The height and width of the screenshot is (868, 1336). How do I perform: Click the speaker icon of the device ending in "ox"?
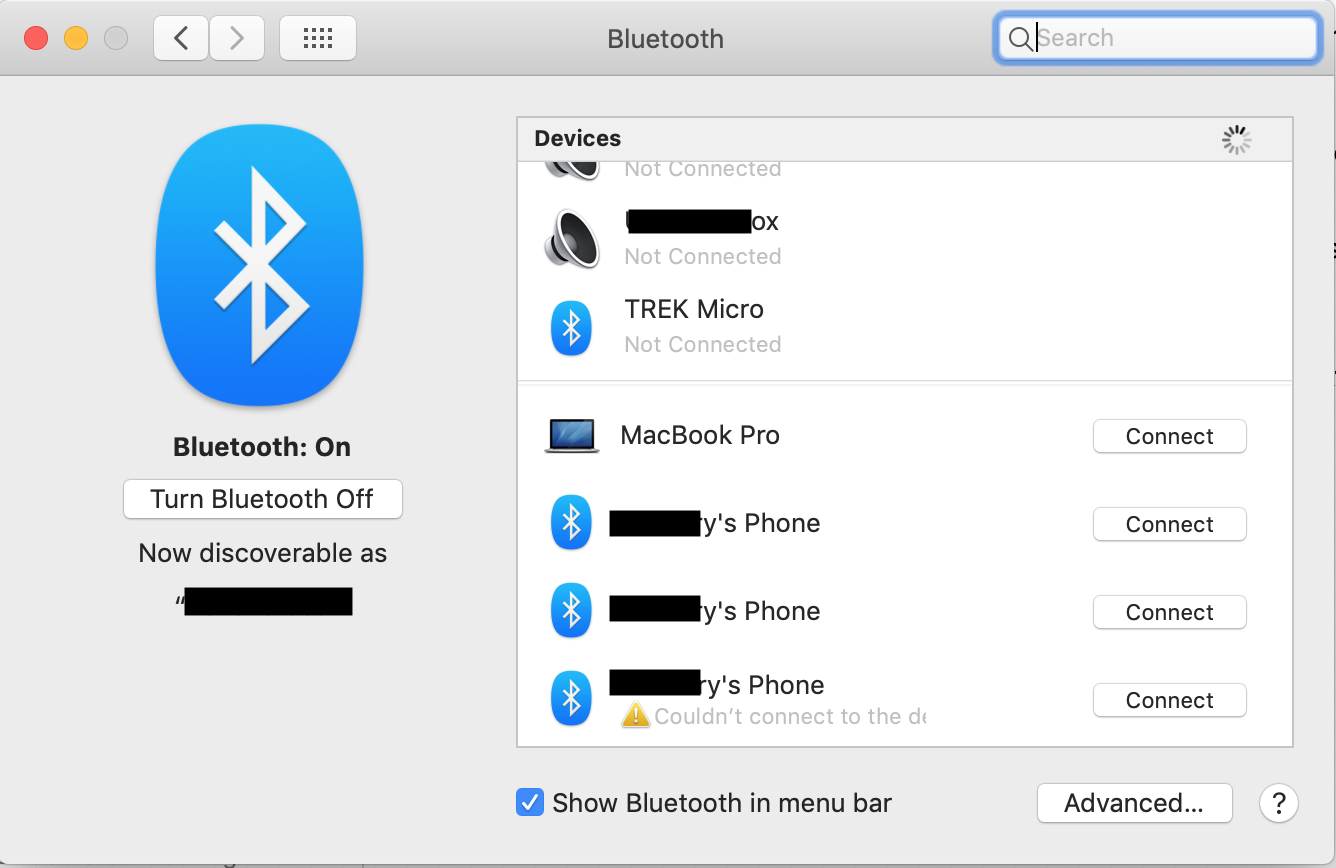point(572,239)
